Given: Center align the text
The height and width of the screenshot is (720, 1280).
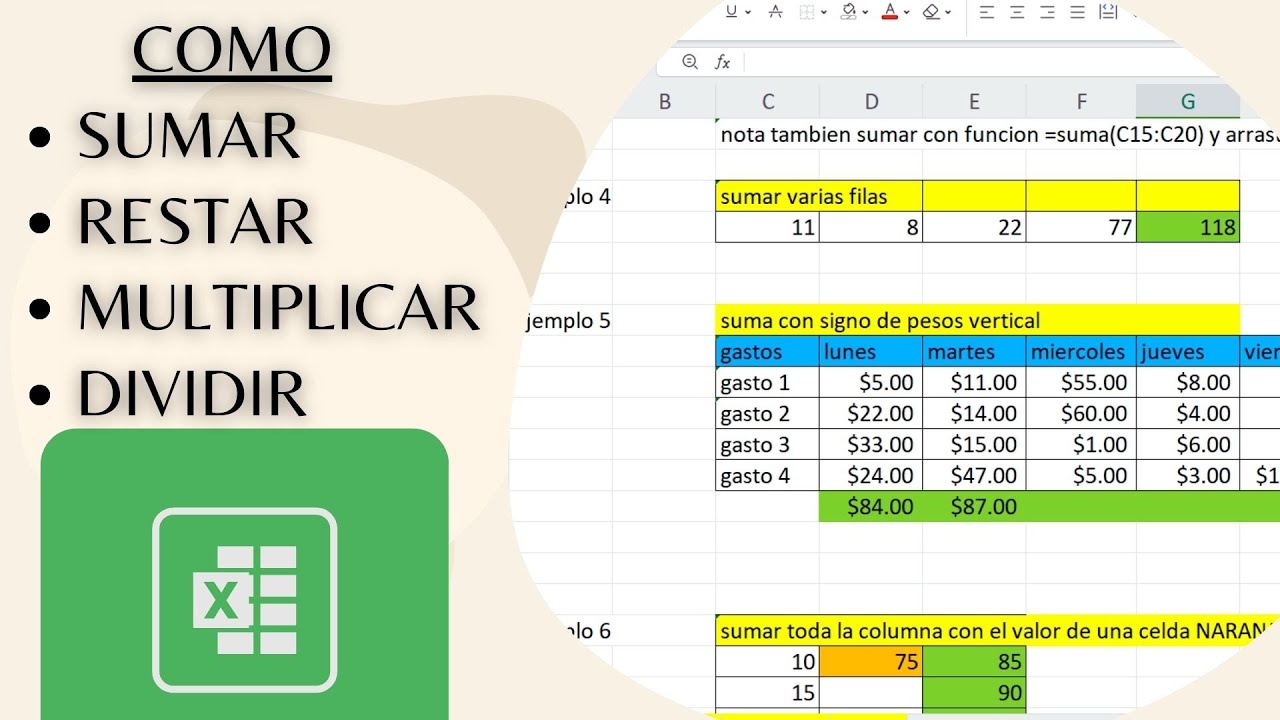Looking at the screenshot, I should pos(1017,12).
